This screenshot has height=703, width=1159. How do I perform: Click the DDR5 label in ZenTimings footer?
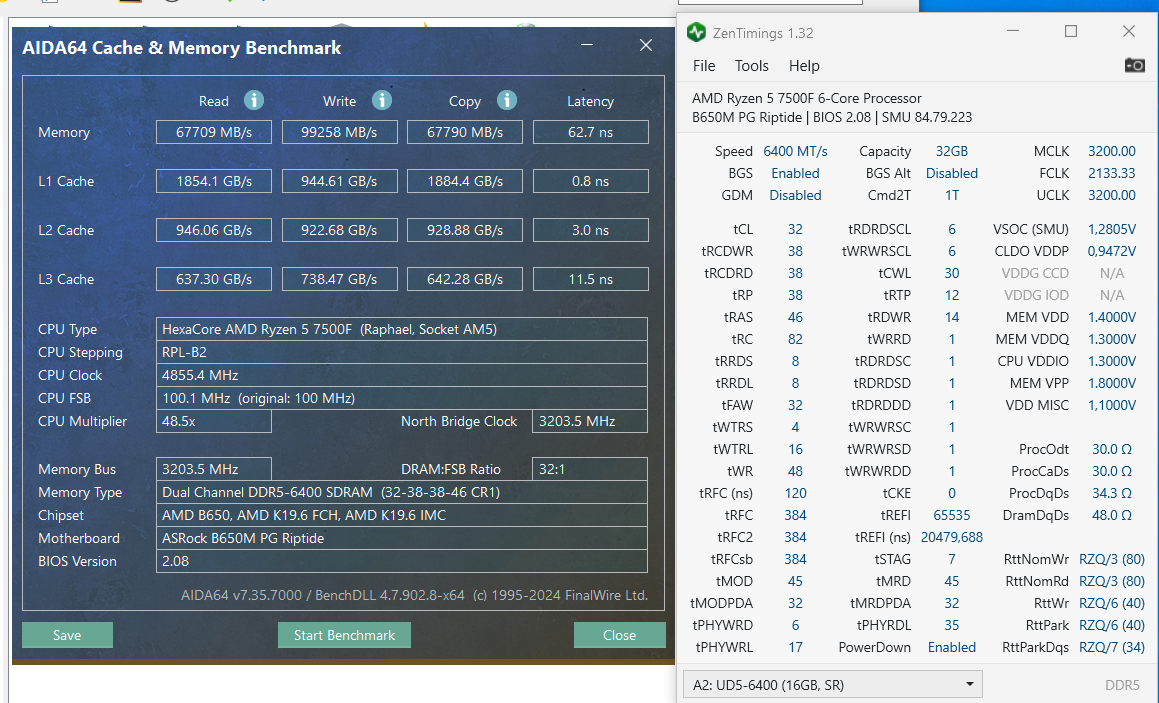point(1122,685)
